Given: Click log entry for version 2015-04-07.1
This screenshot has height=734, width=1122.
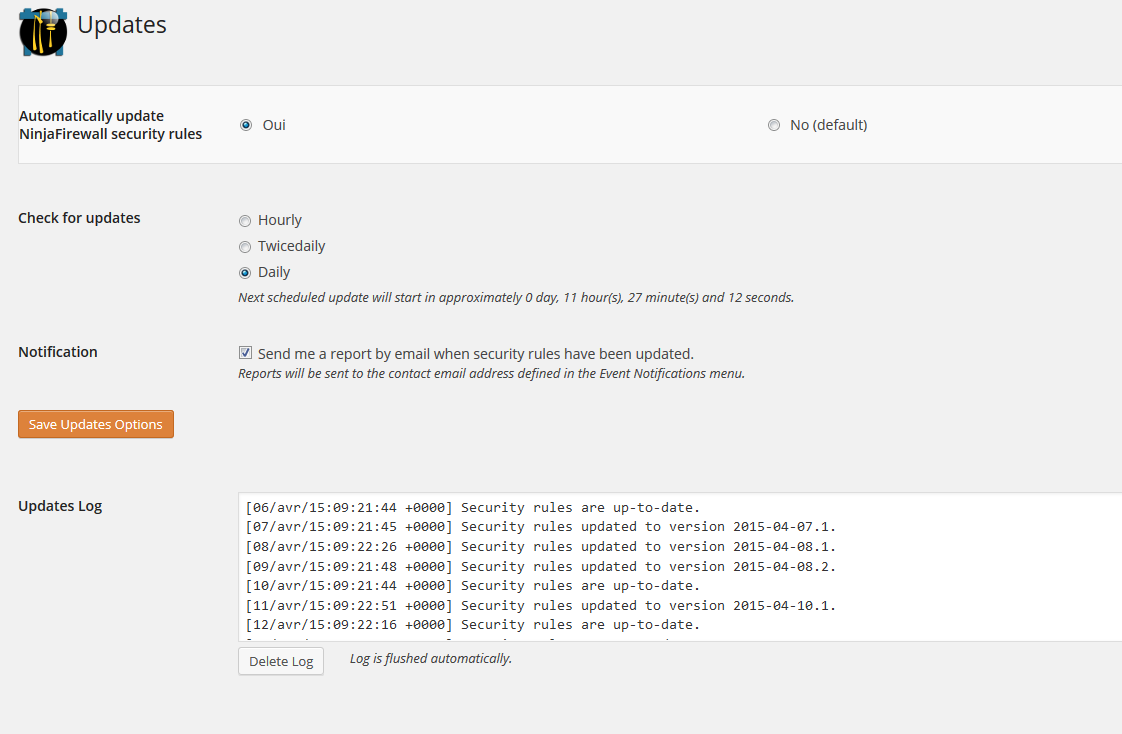Looking at the screenshot, I should tap(540, 527).
